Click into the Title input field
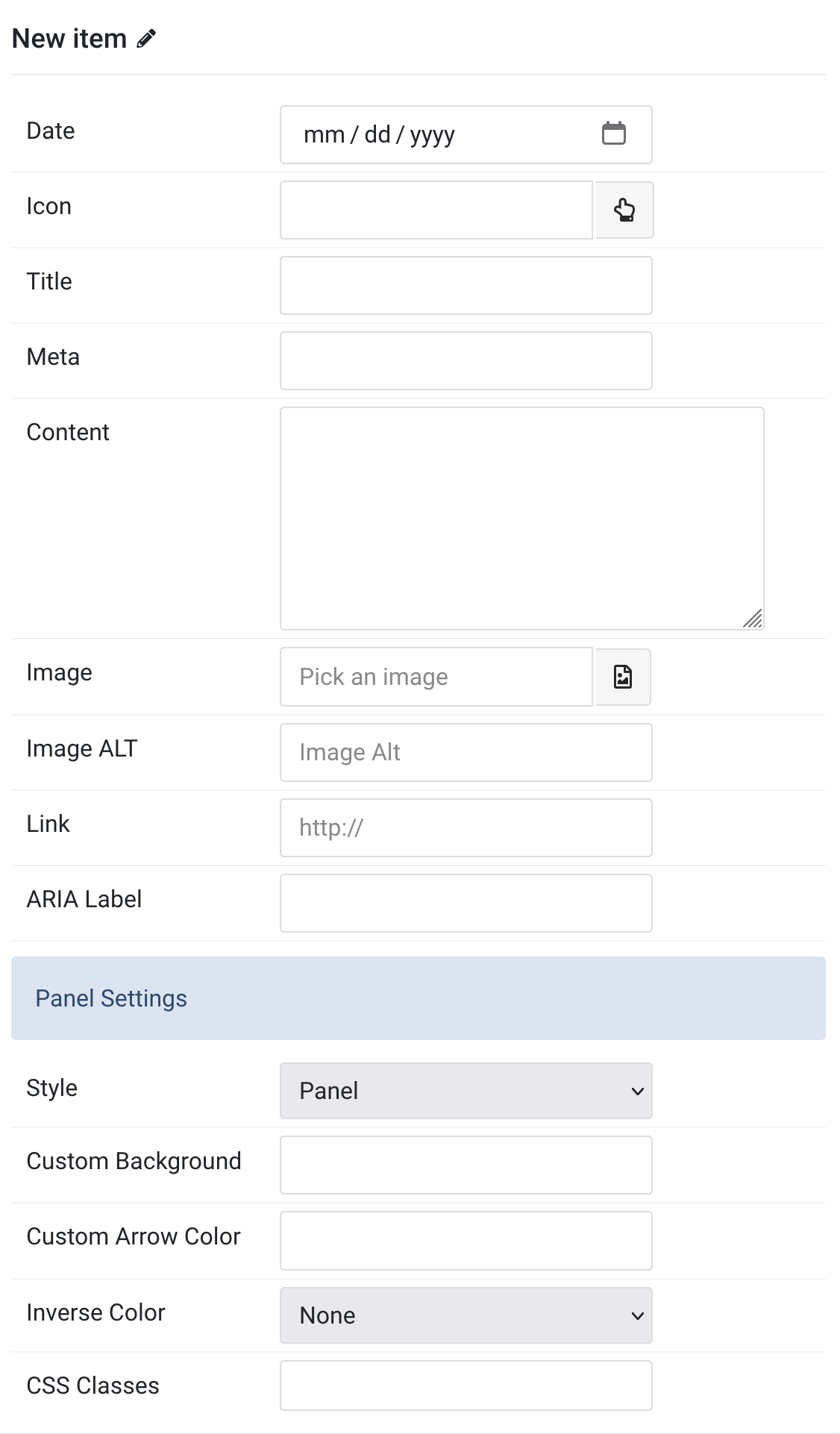Screen dimensions: 840x1434 (x=466, y=286)
